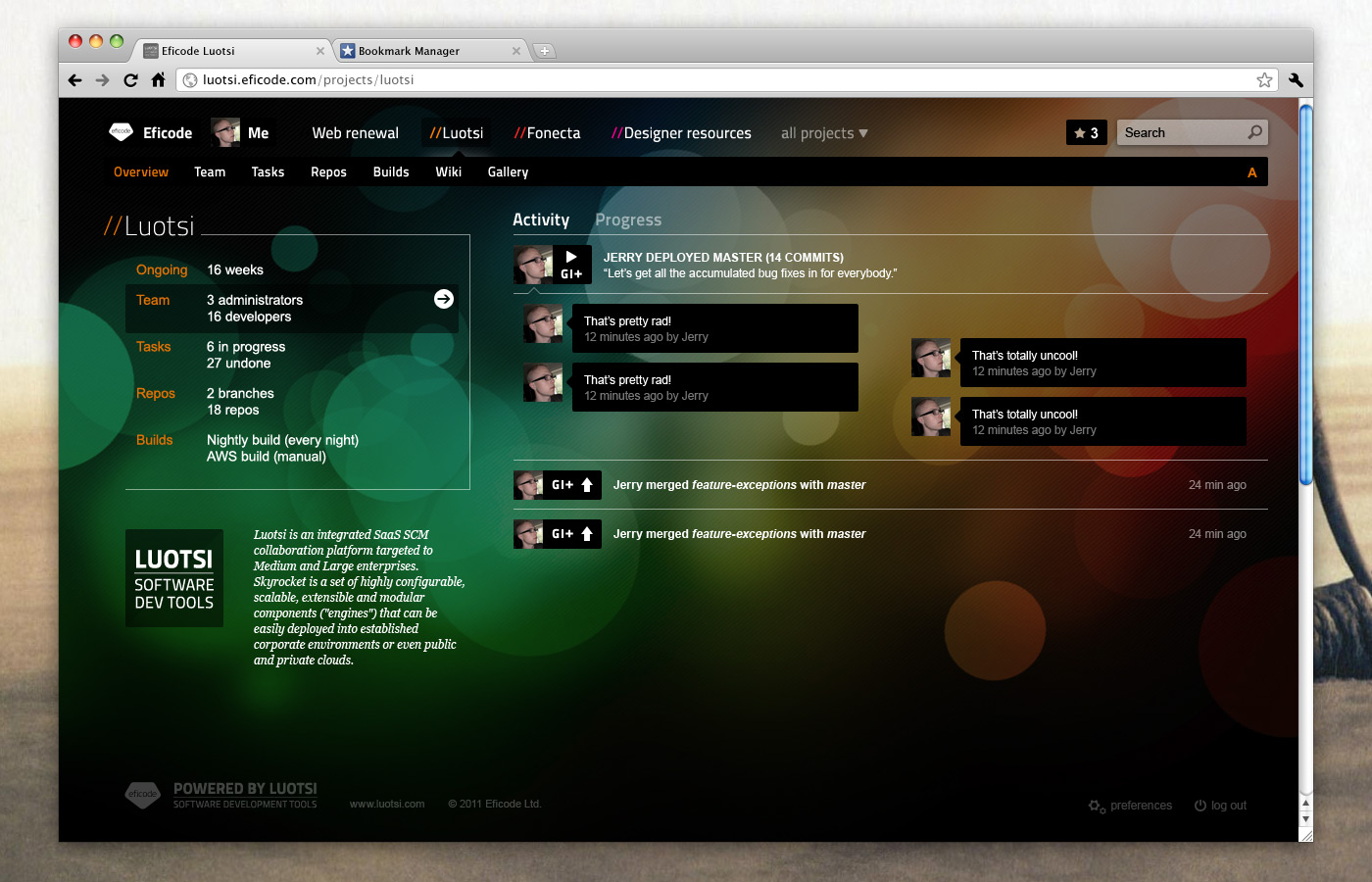Open the //Designer resources project
Viewport: 1372px width, 882px height.
click(681, 133)
